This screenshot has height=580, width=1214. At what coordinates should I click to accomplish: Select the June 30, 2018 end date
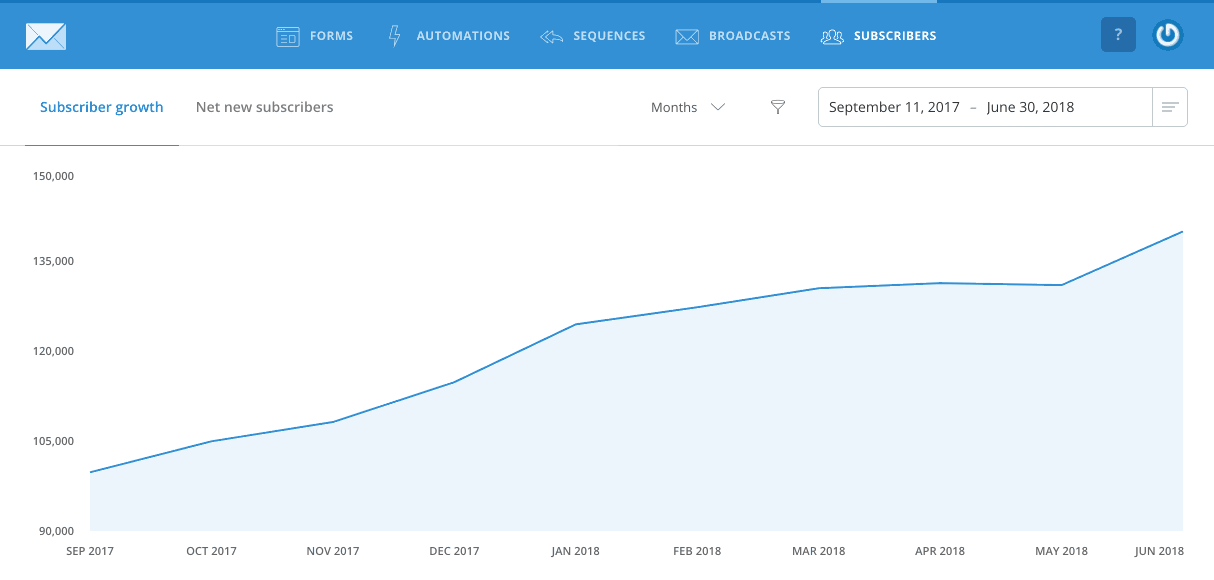click(1030, 107)
